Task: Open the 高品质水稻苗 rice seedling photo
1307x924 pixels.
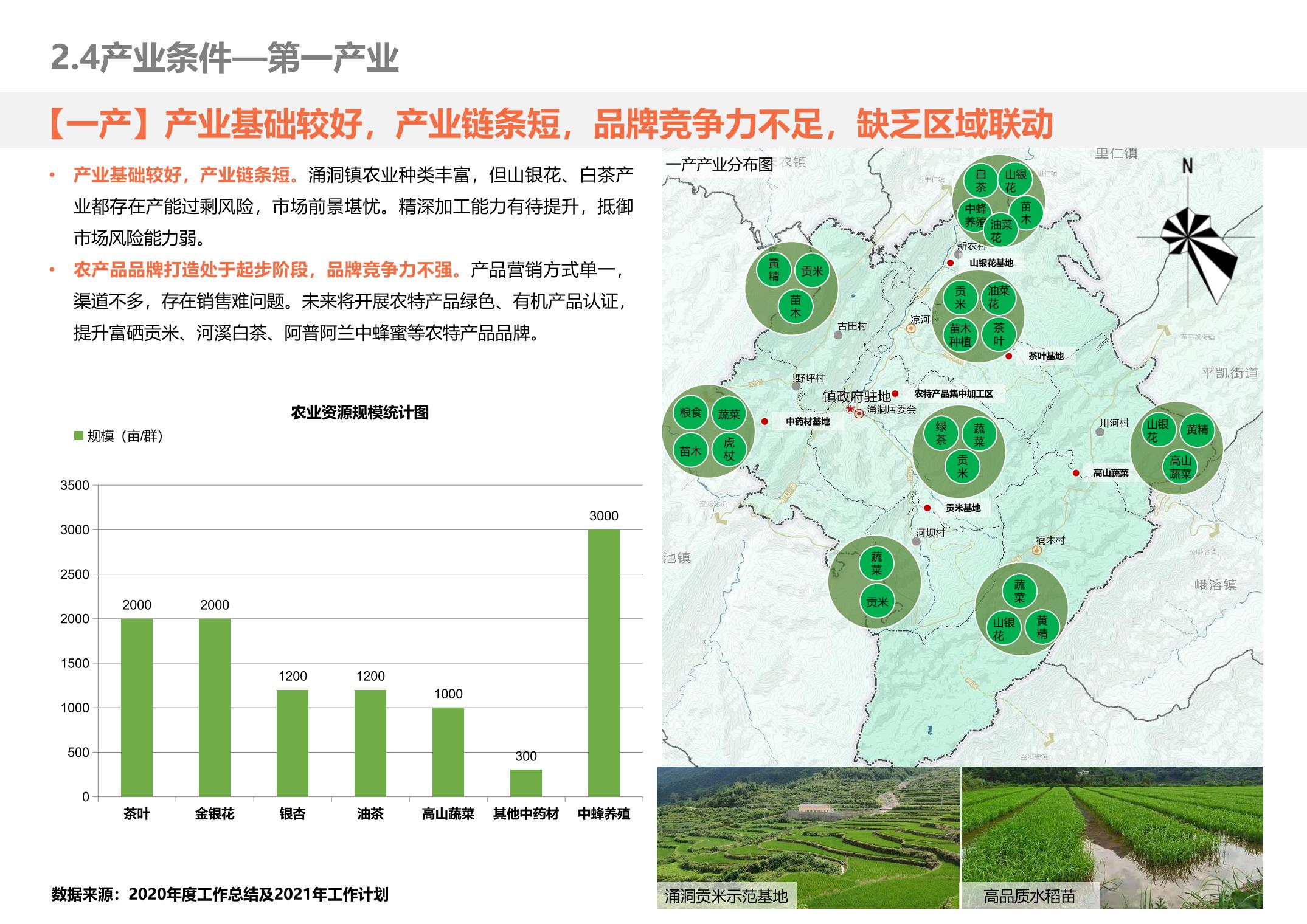Action: pos(1112,837)
